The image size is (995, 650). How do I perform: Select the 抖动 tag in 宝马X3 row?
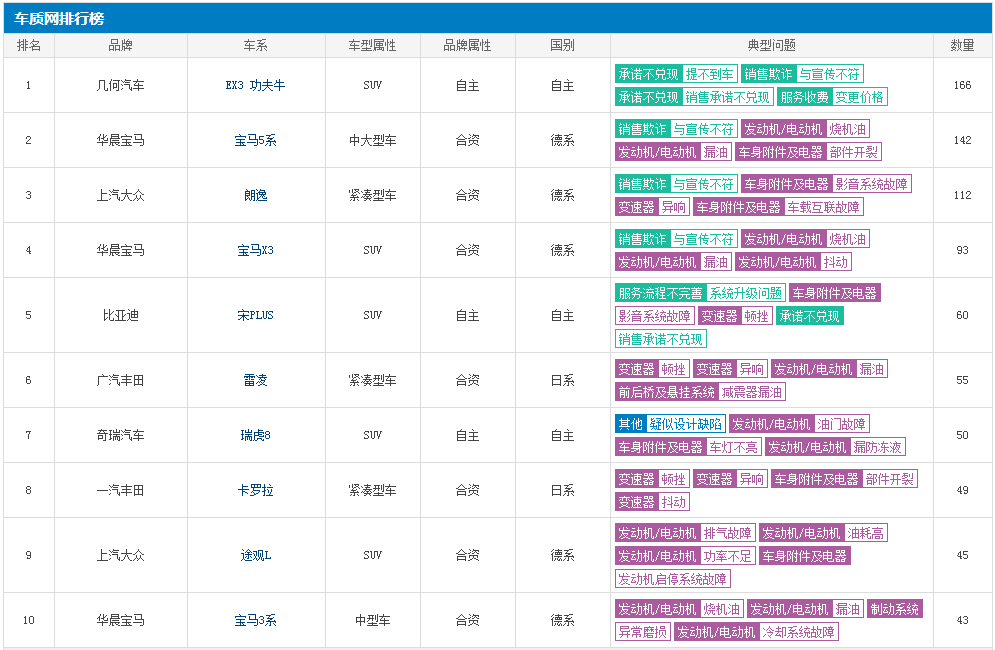point(835,262)
